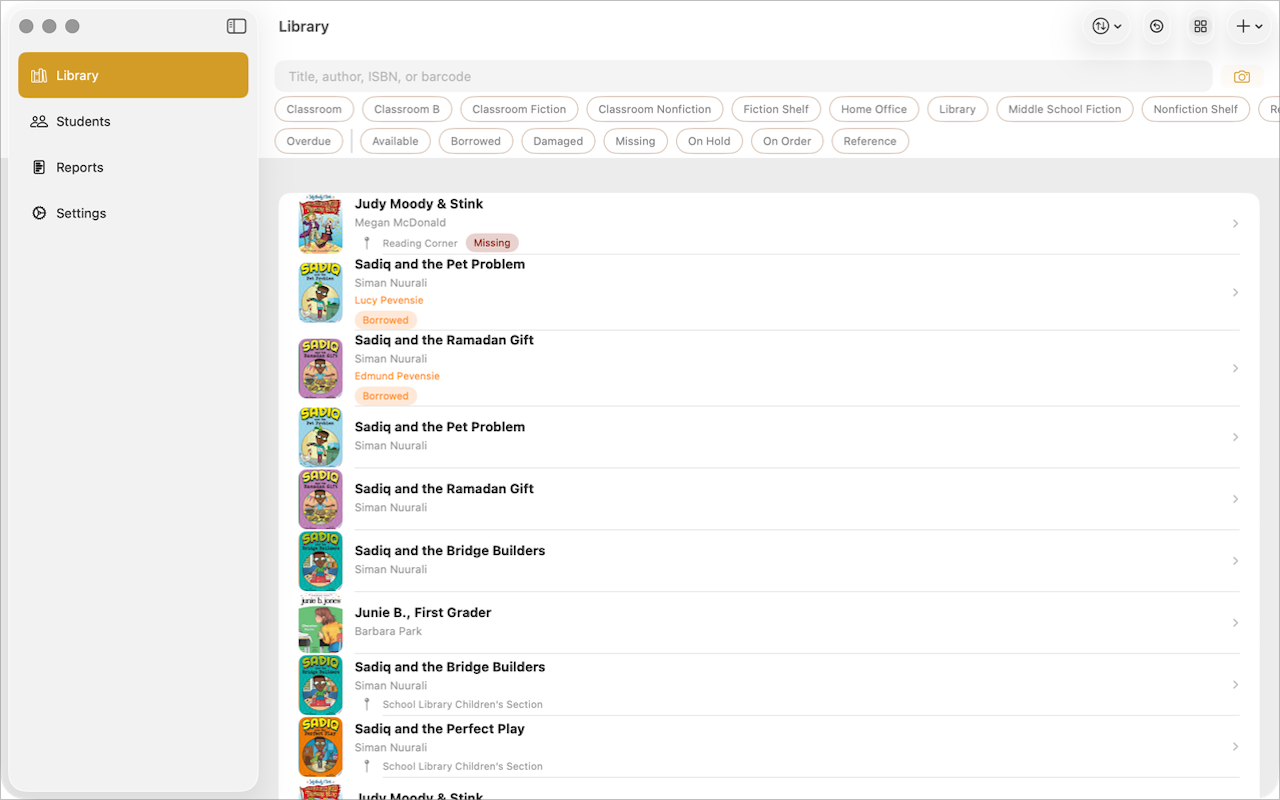Screen dimensions: 1280x800
Task: Click borrower name Edmund Pevensie
Action: [x=397, y=376]
